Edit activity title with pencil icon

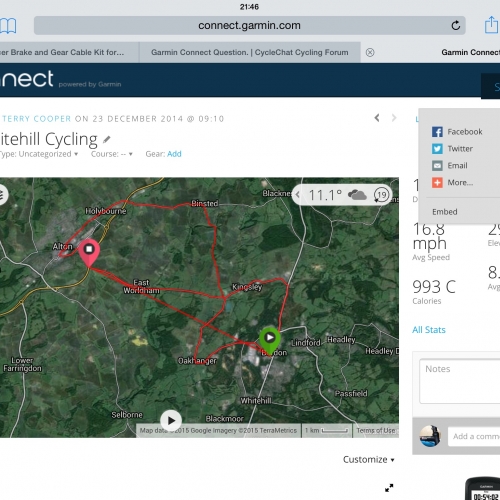(107, 139)
